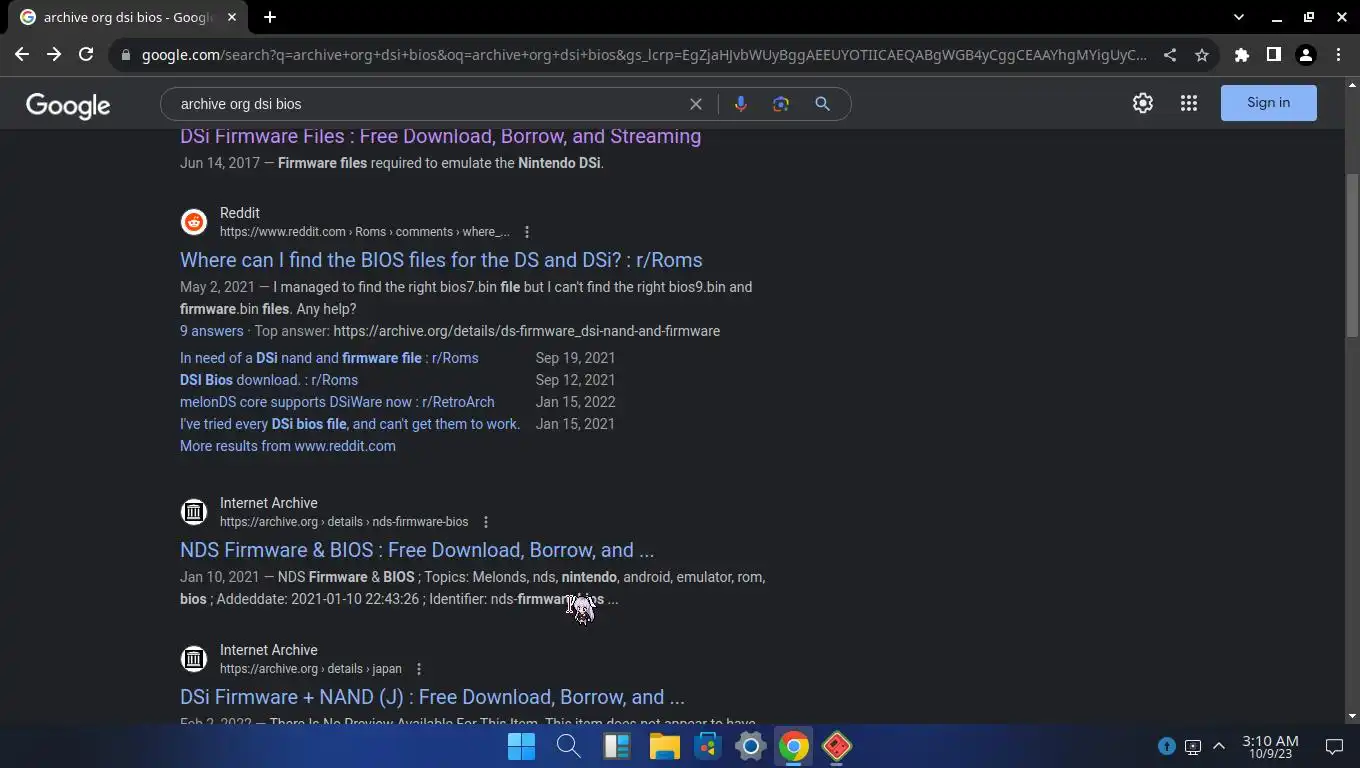The image size is (1360, 768).
Task: Open options for archive.org japan result
Action: (419, 669)
